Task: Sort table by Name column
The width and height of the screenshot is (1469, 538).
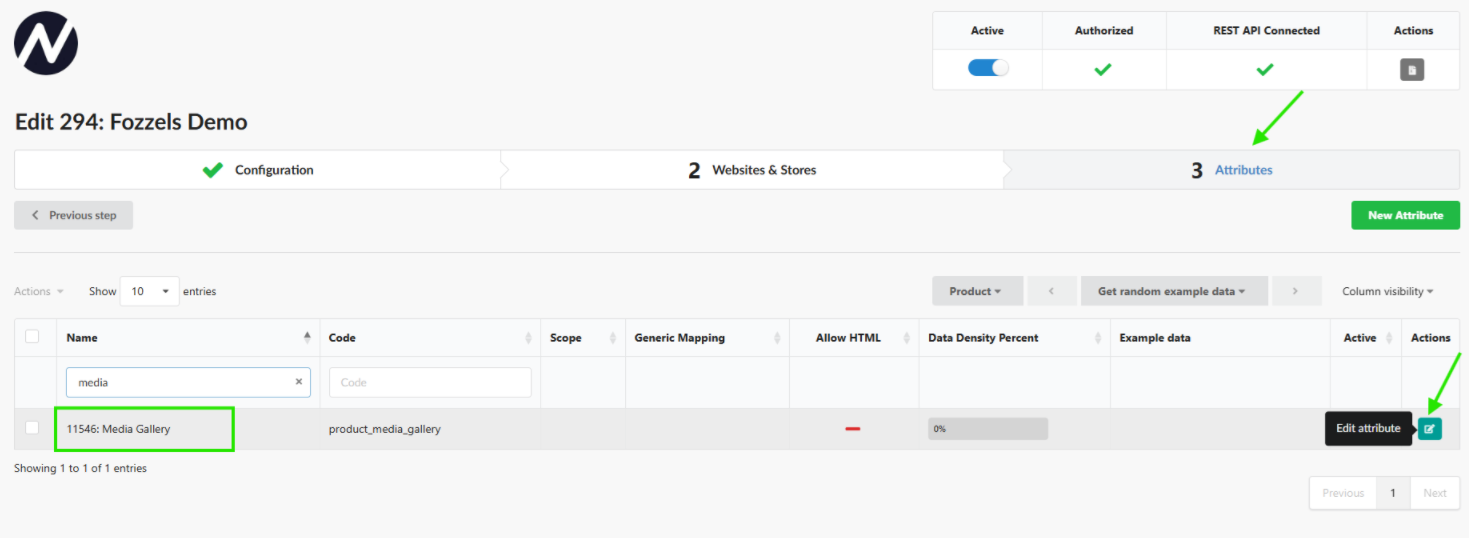Action: pyautogui.click(x=188, y=338)
